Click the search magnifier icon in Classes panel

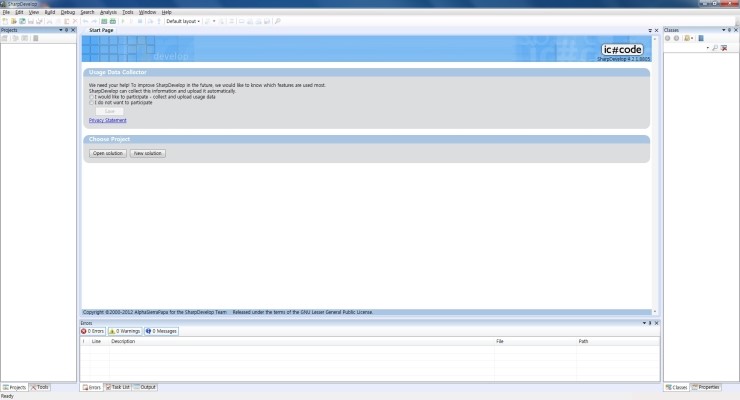[x=715, y=48]
